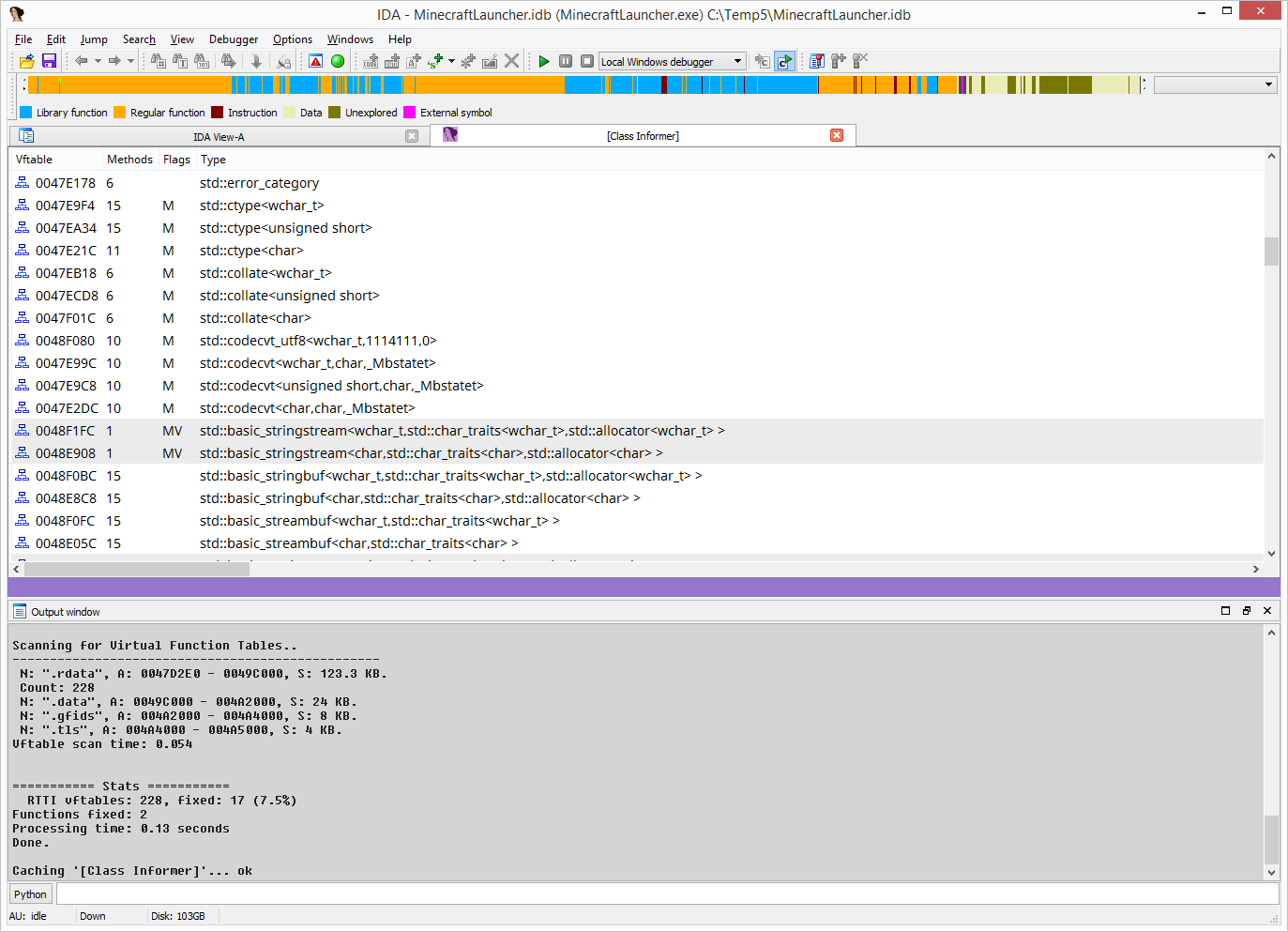Click the green plus structure icon
Viewport: 1288px width, 932px height.
435,61
